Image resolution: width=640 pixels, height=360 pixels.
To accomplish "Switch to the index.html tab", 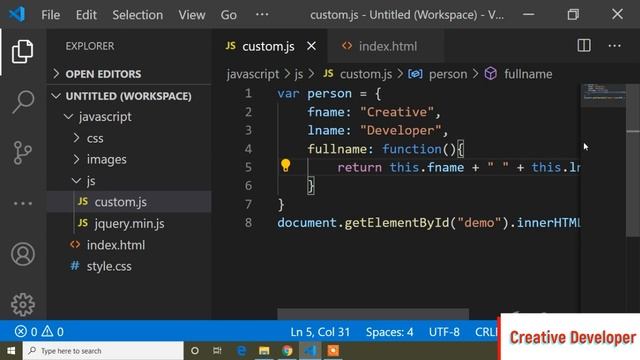I will (385, 46).
